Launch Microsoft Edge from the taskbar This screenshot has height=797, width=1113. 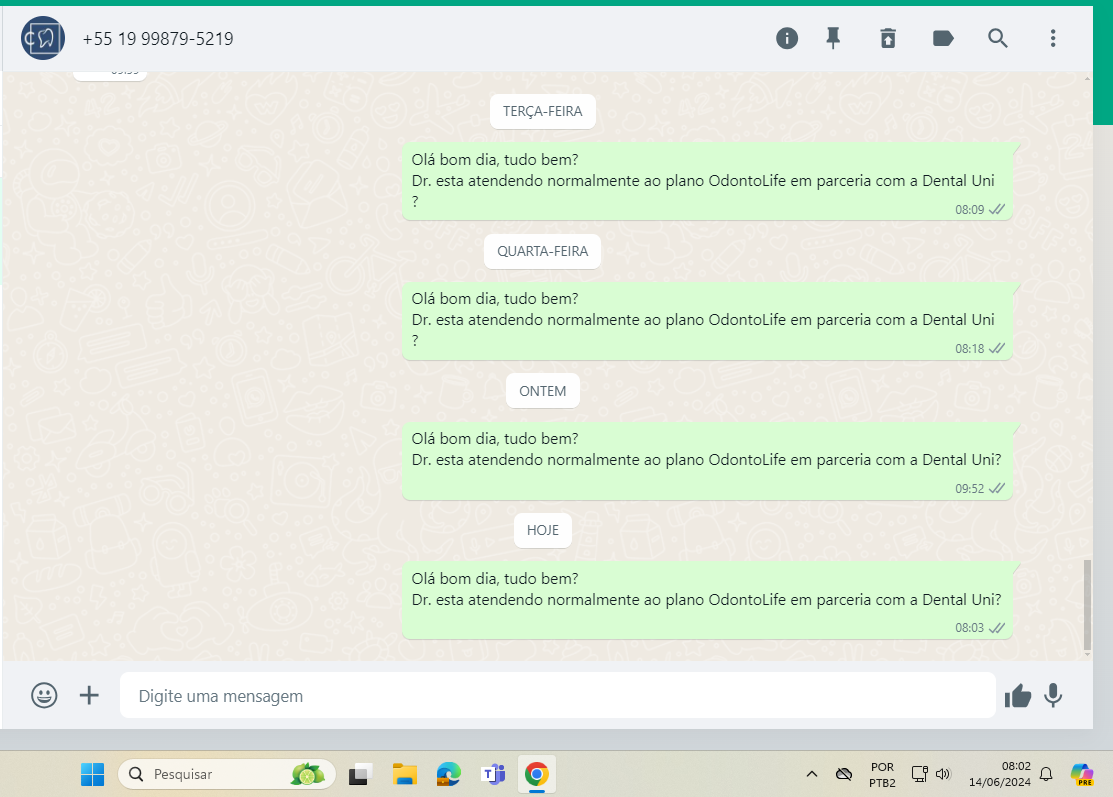449,774
